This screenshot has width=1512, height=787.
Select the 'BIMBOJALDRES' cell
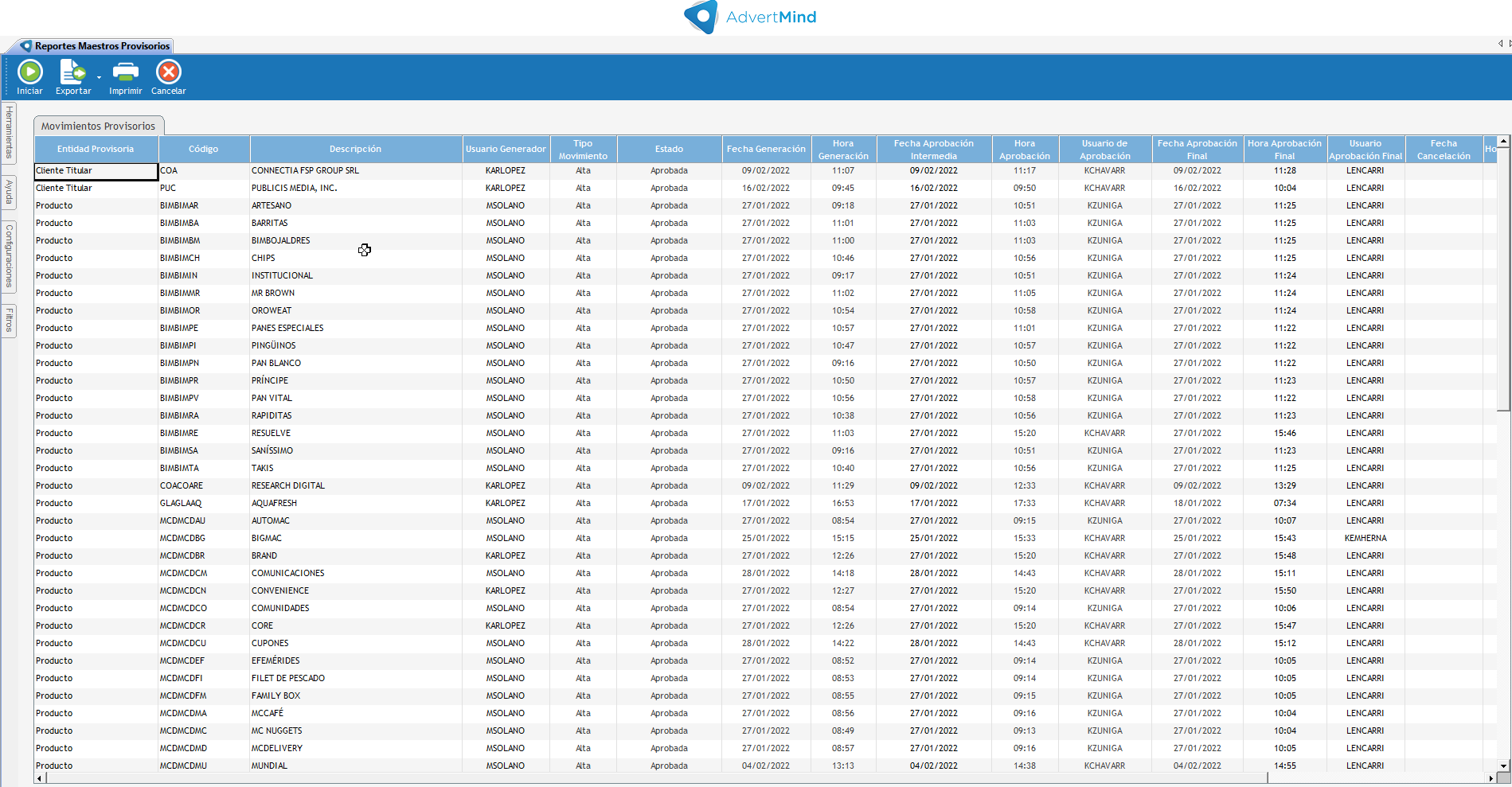(356, 240)
